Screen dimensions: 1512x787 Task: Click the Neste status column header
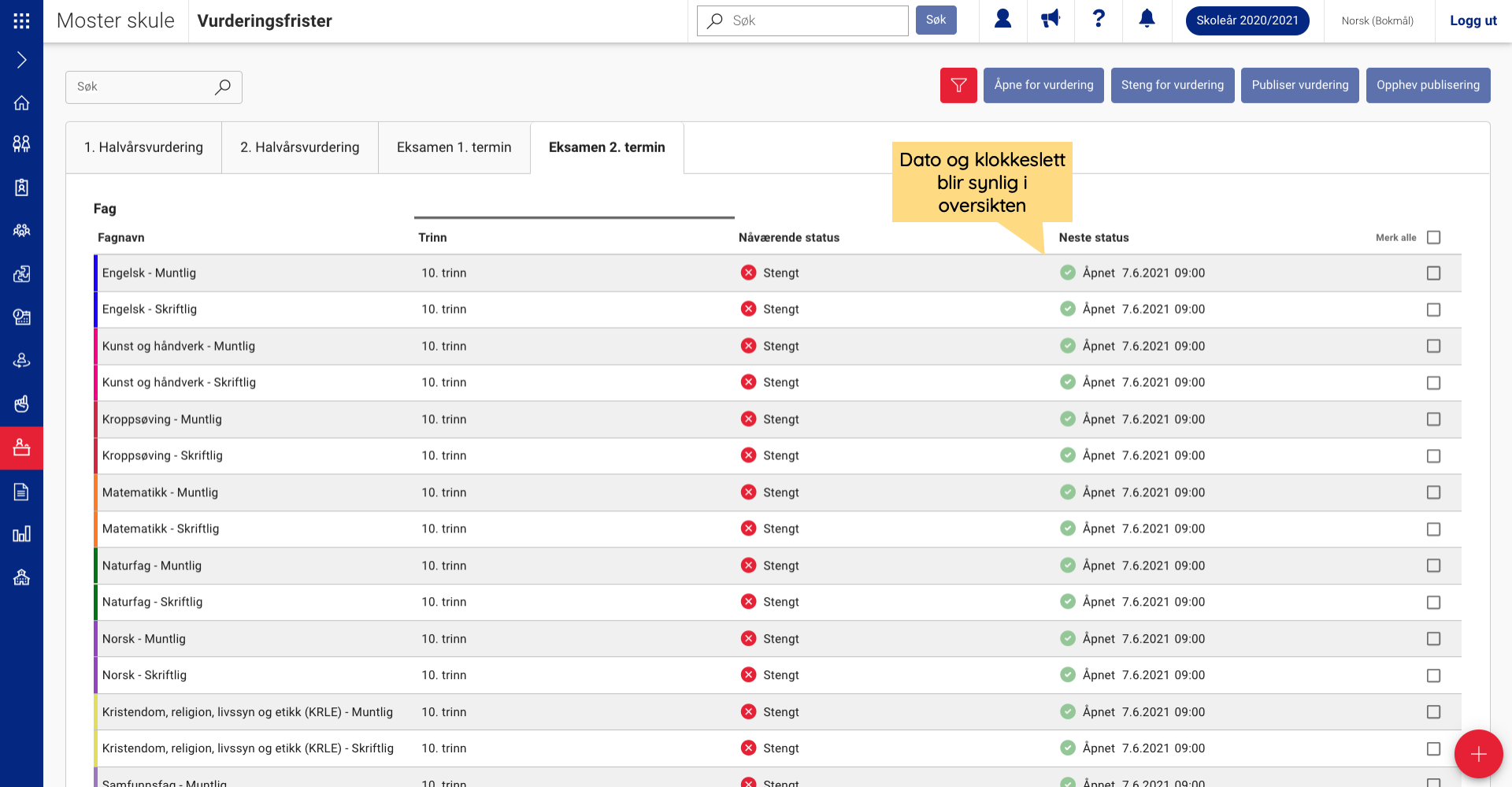click(x=1093, y=237)
